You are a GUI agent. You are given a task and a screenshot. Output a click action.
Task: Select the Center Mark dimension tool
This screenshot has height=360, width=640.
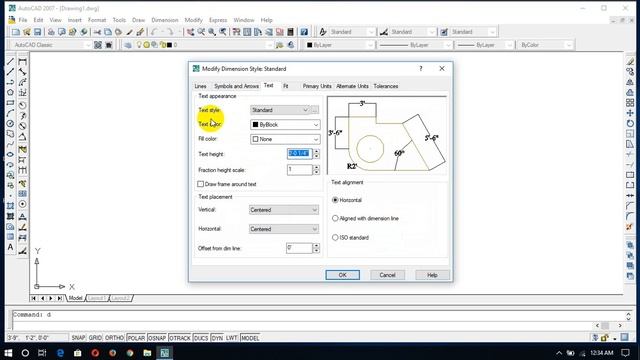22,204
